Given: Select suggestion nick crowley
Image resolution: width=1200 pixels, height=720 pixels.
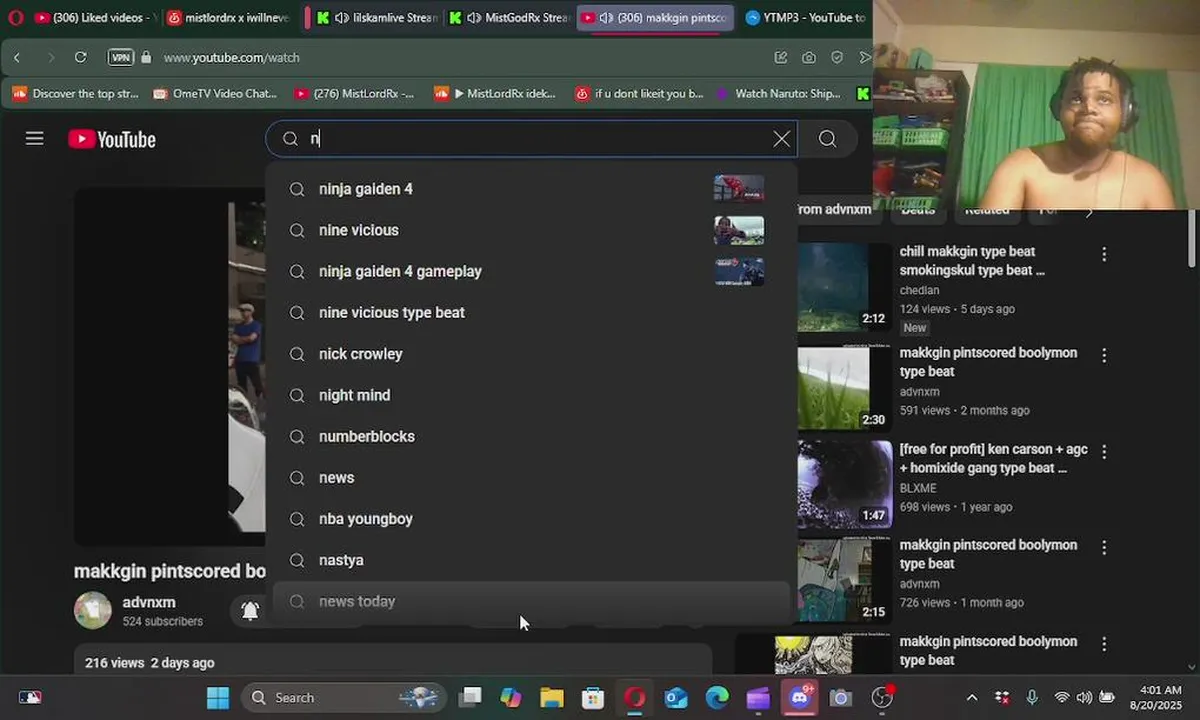Looking at the screenshot, I should point(530,354).
